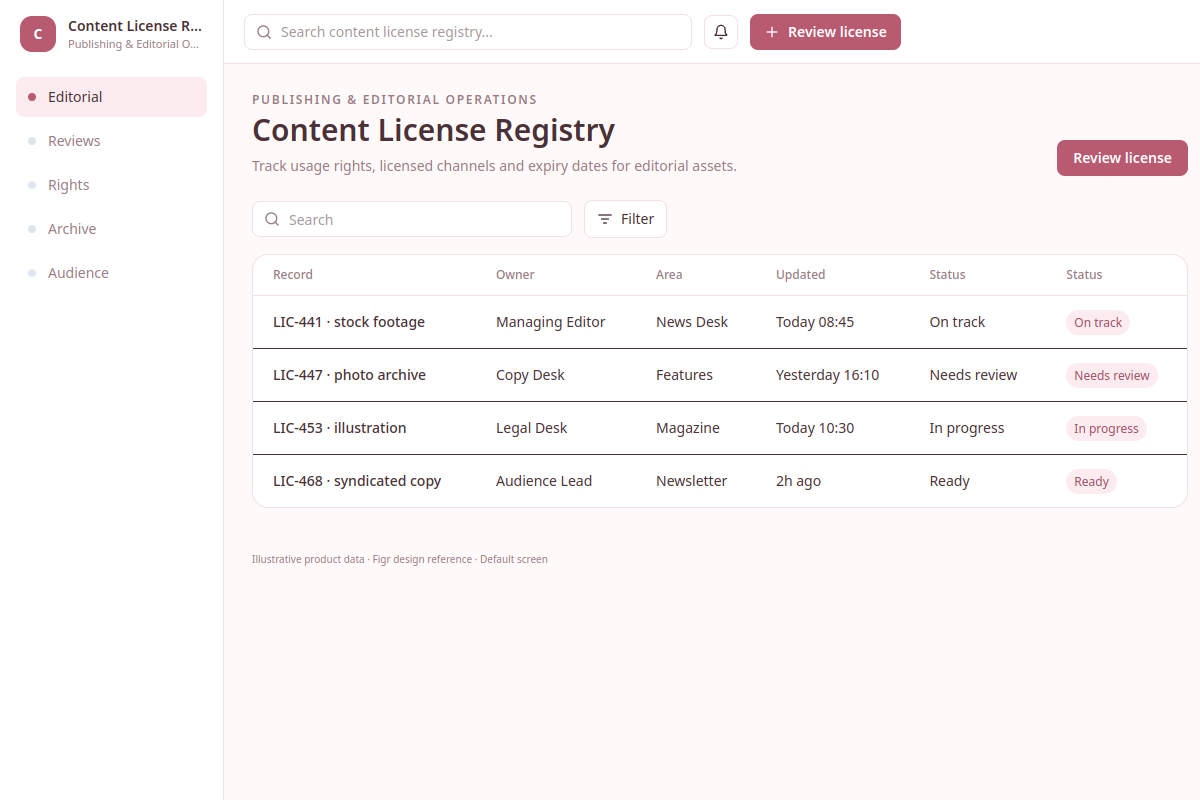Open record LIC-441 · stock footage
Image resolution: width=1200 pixels, height=800 pixels.
(x=349, y=322)
